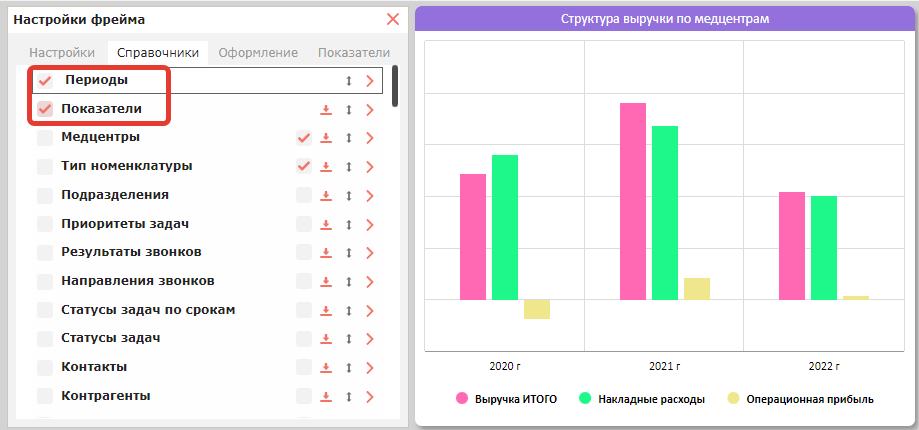Viewport: 919px width, 430px height.
Task: Toggle Операционная прибыль legend series
Action: pos(801,400)
